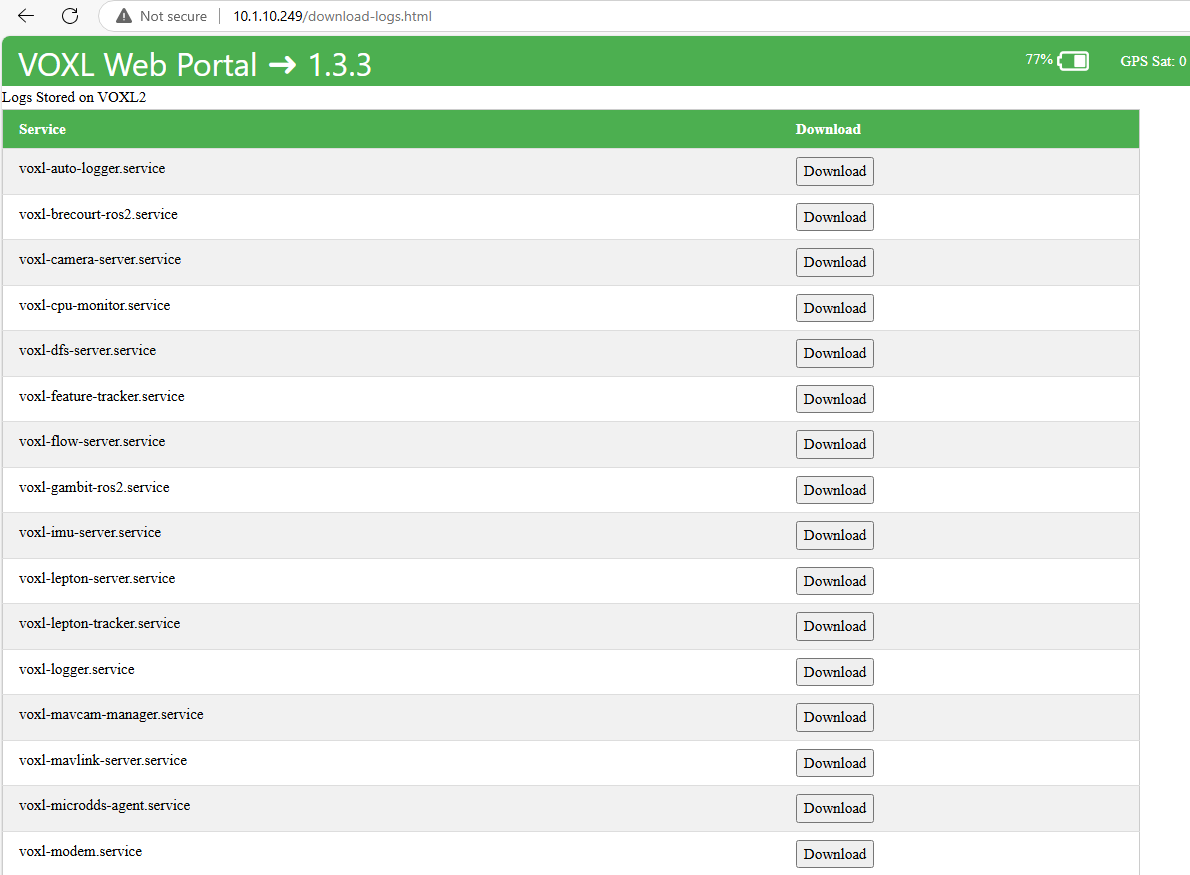Download voxl-modem.service log file
Viewport: 1190px width, 875px height.
[834, 854]
